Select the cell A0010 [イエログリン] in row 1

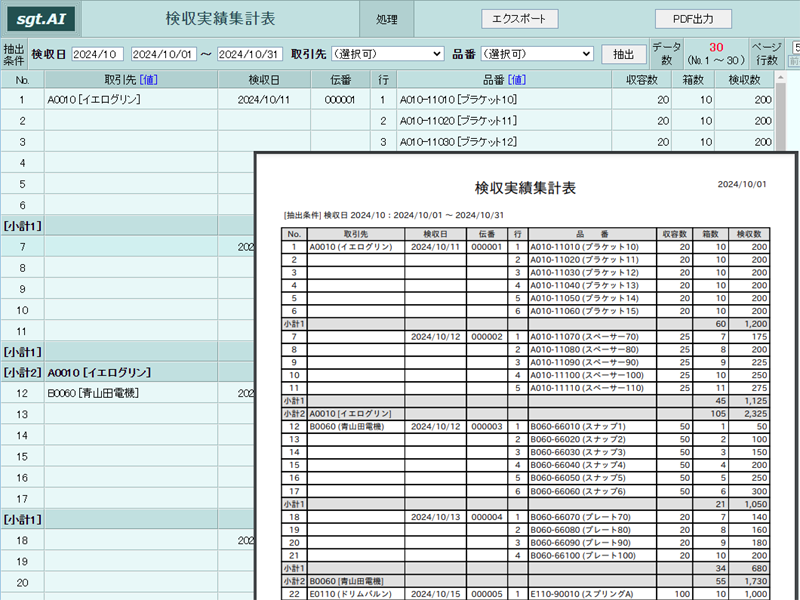pyautogui.click(x=131, y=99)
